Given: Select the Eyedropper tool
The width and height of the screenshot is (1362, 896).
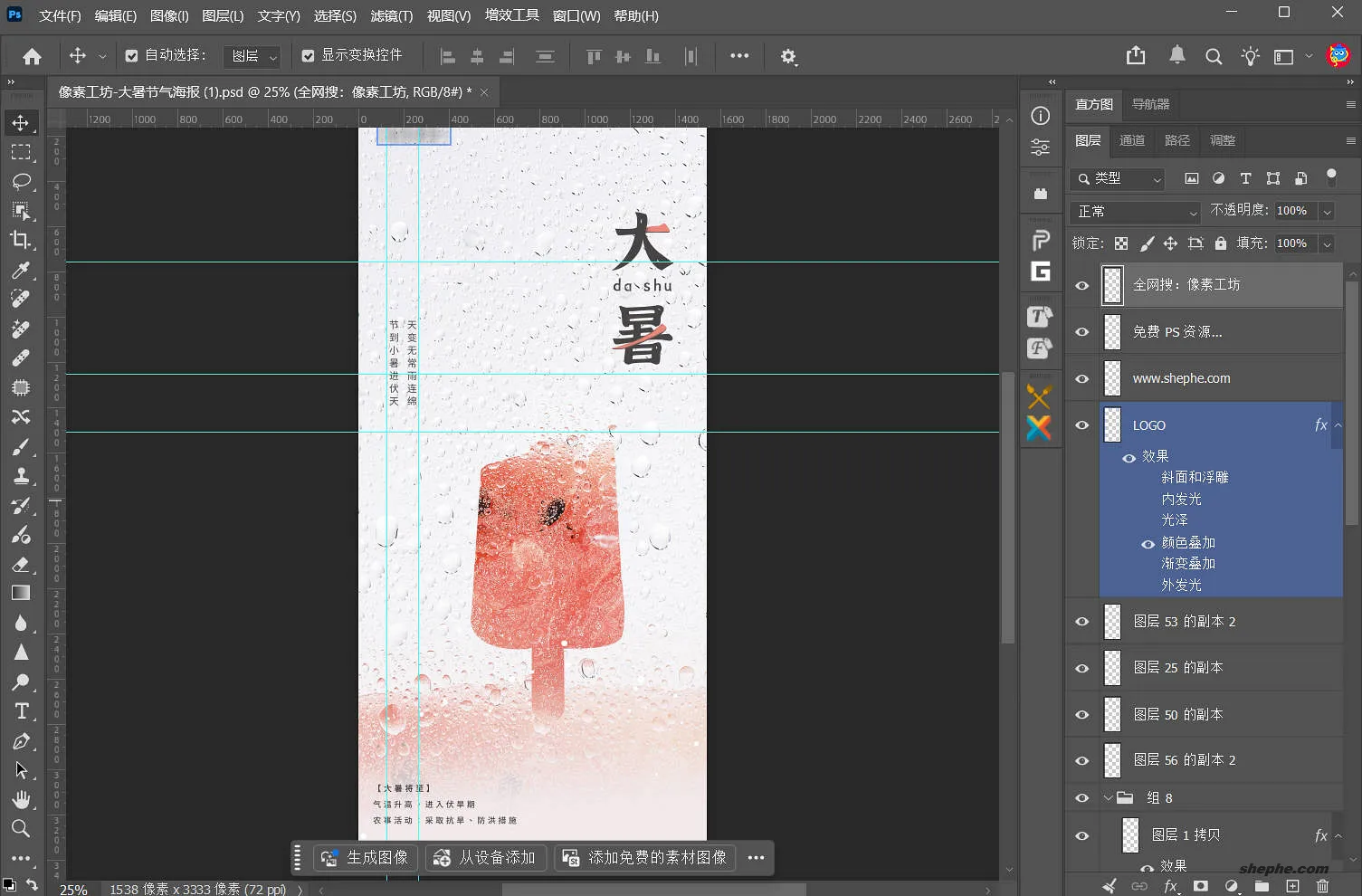Looking at the screenshot, I should 21,270.
